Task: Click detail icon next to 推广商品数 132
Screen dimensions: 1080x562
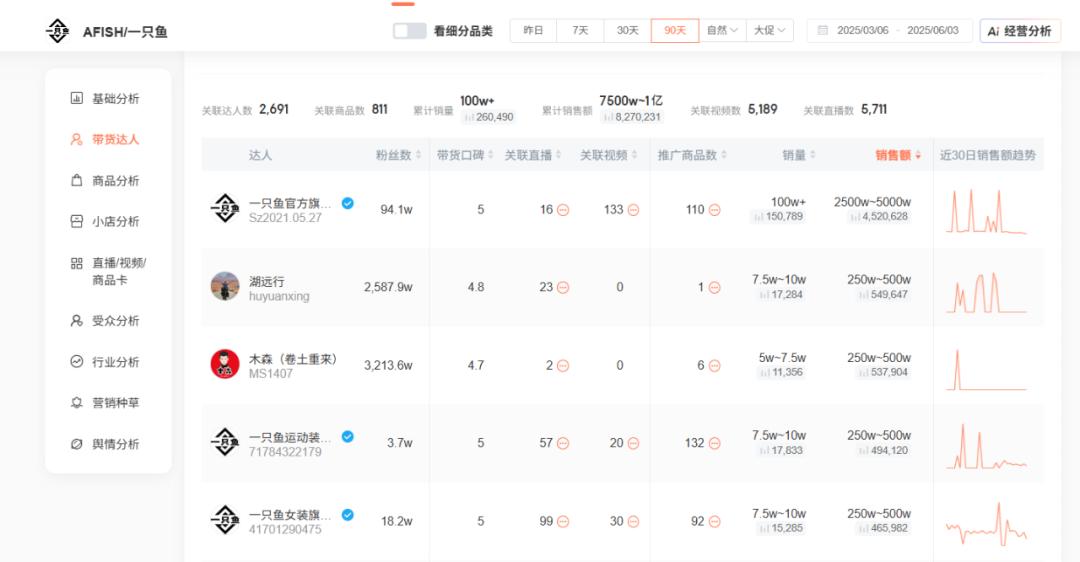Action: (714, 444)
